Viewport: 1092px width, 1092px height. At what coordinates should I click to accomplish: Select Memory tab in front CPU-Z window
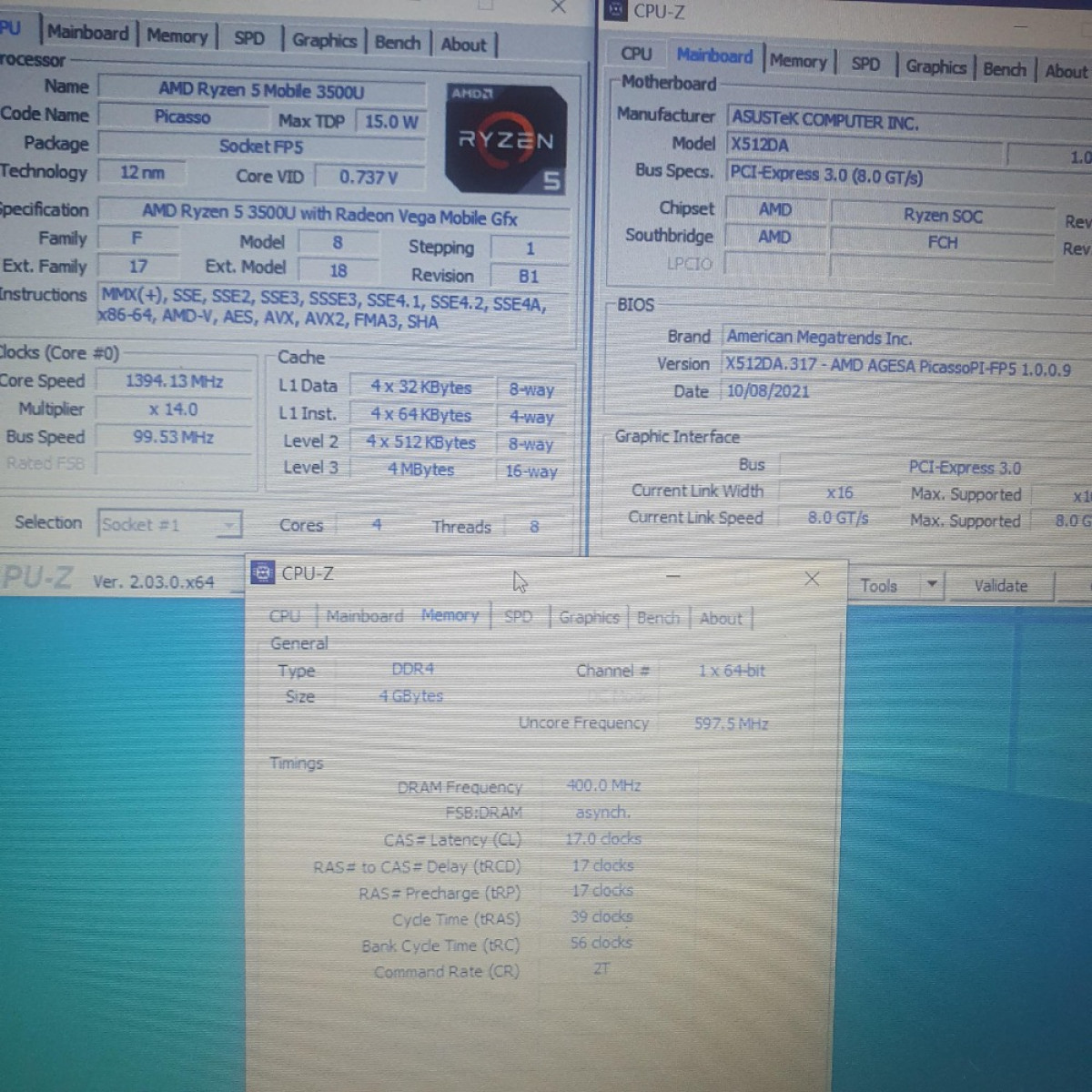[450, 615]
